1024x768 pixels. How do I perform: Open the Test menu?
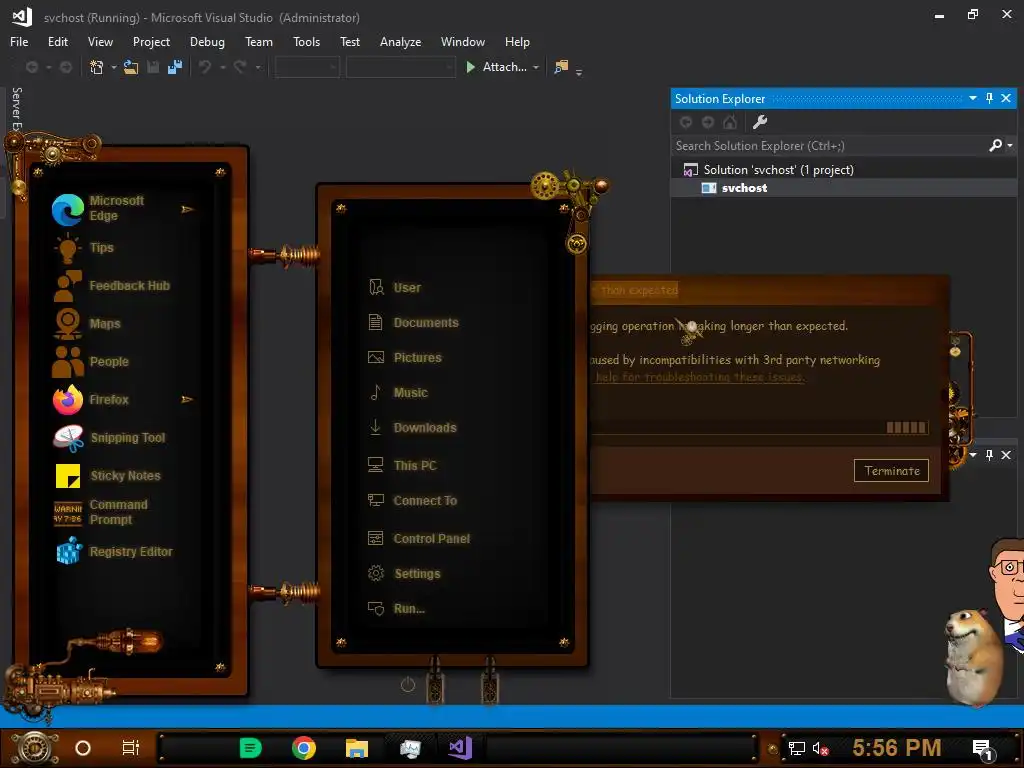(x=349, y=42)
